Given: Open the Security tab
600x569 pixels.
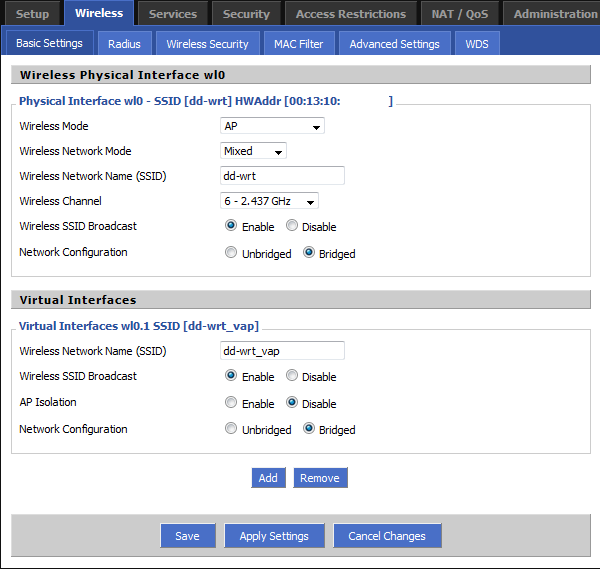Looking at the screenshot, I should point(246,14).
